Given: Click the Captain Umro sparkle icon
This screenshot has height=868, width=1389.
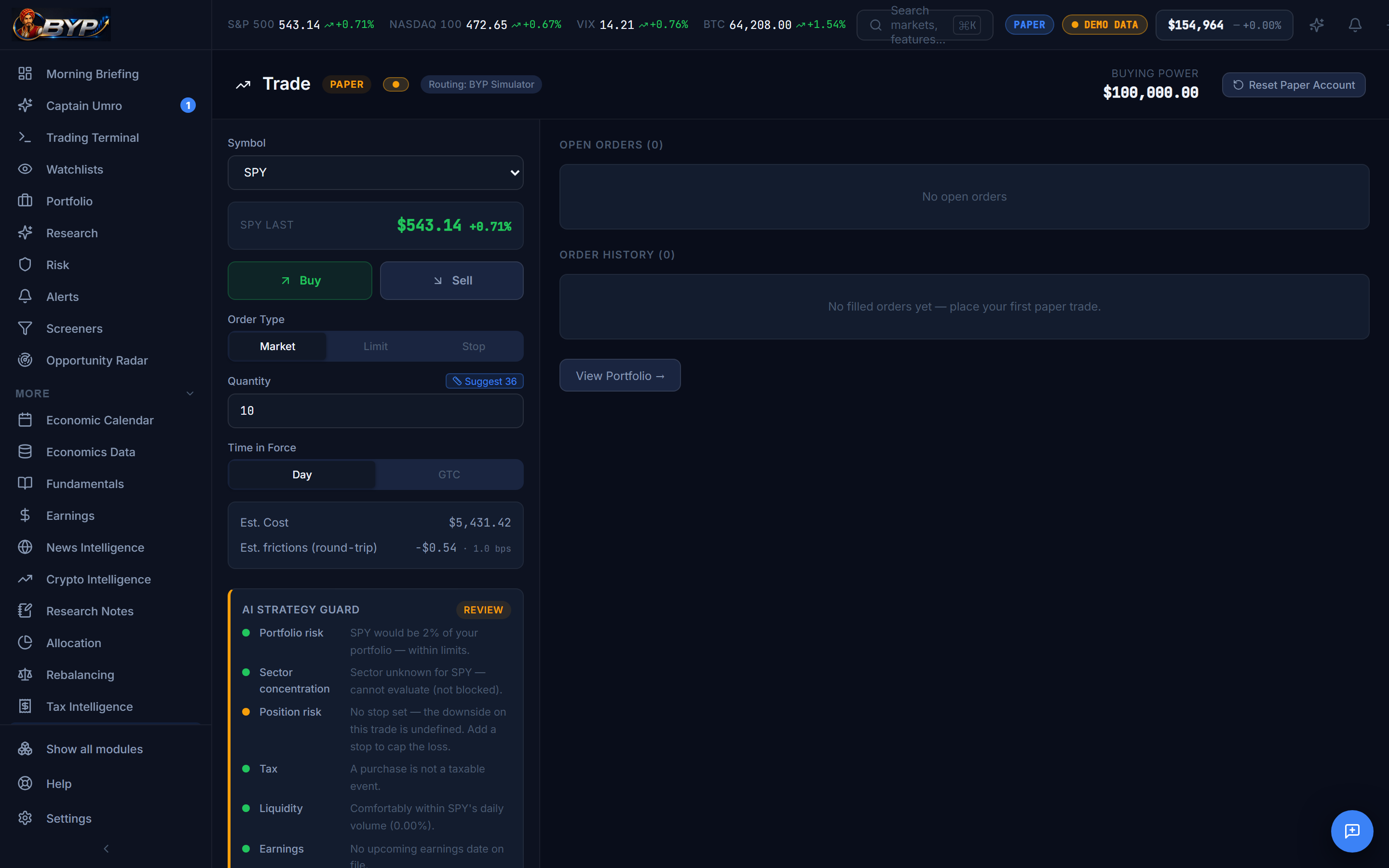Looking at the screenshot, I should click(25, 106).
